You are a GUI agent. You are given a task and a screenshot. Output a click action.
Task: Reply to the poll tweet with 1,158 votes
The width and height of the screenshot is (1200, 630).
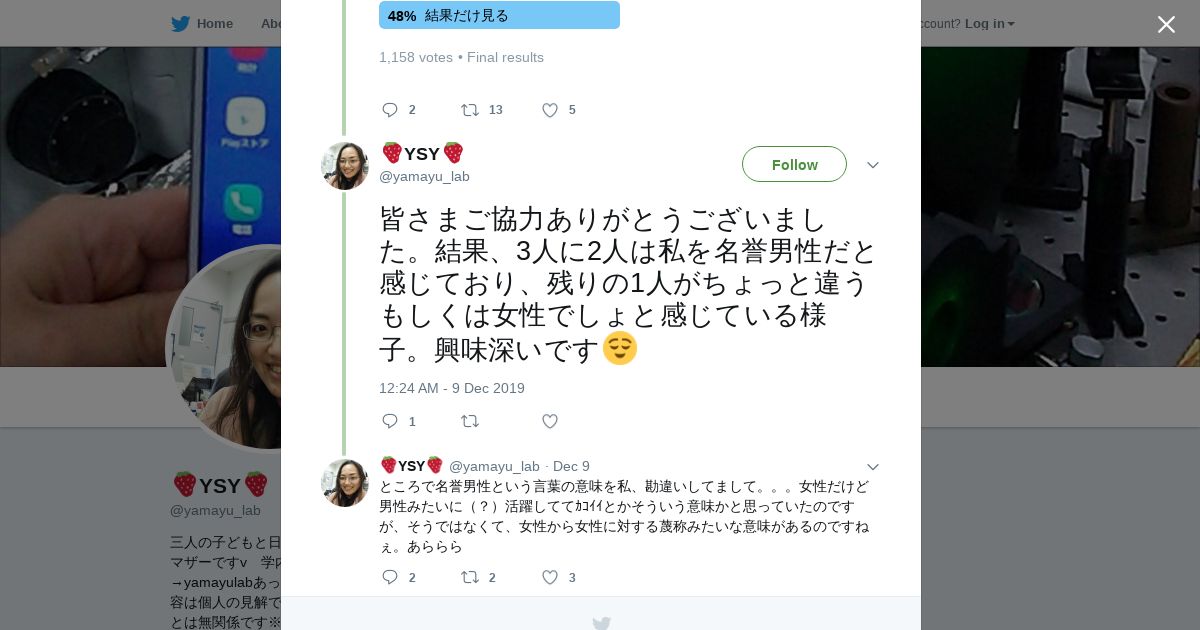click(390, 110)
